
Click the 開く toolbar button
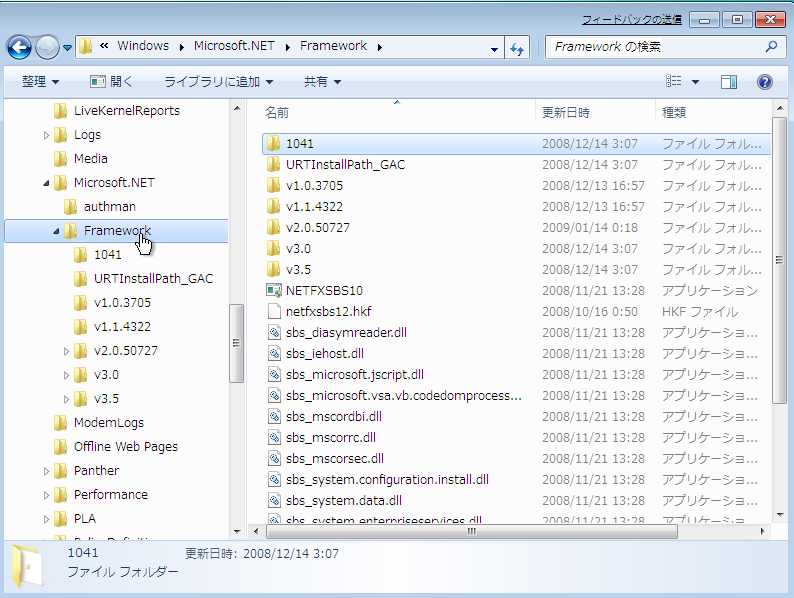pos(111,82)
